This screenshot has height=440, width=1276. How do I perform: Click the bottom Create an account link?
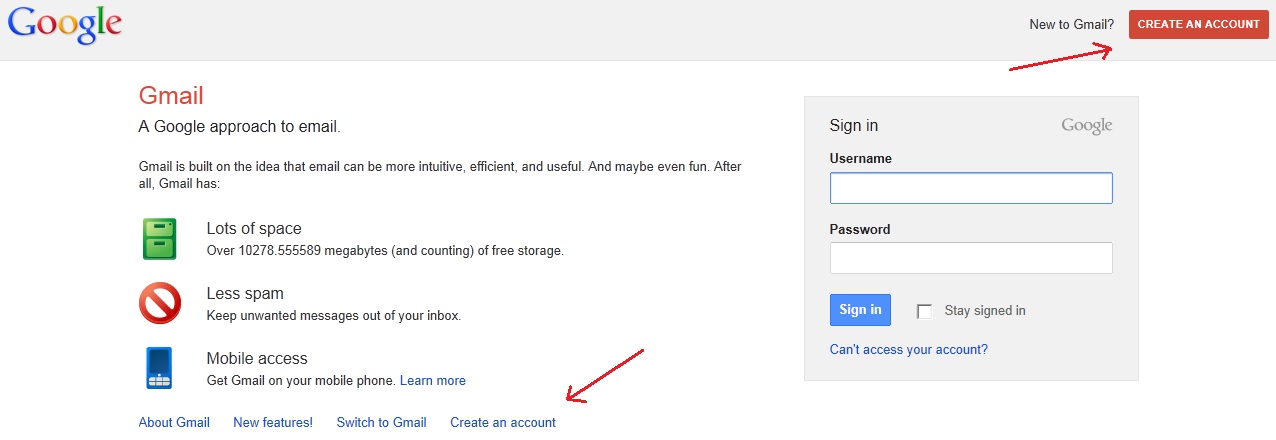pos(503,423)
